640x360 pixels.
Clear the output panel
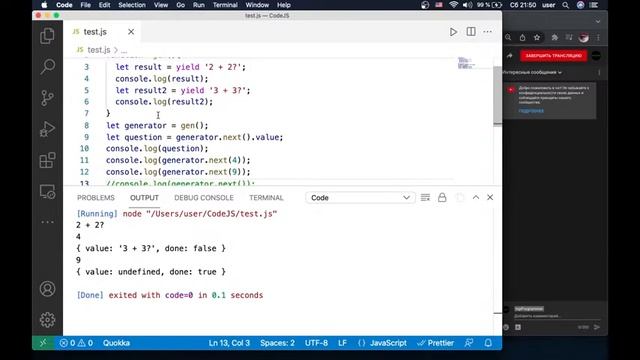(425, 198)
